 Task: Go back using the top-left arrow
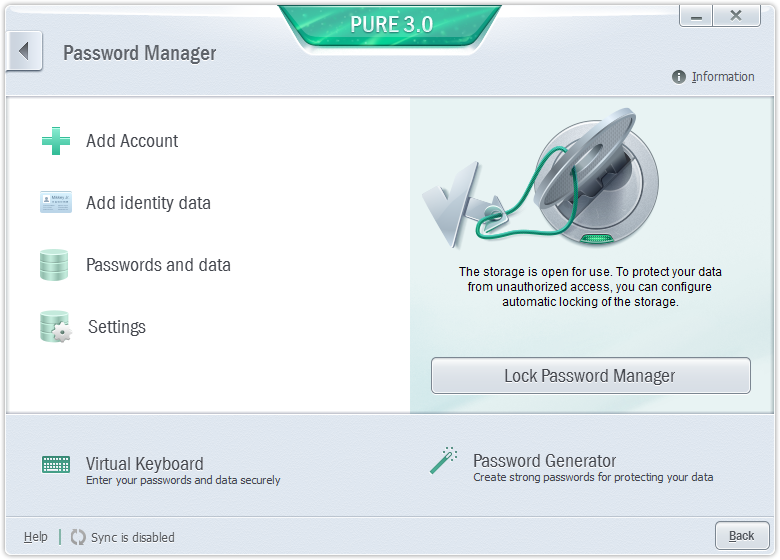click(24, 51)
